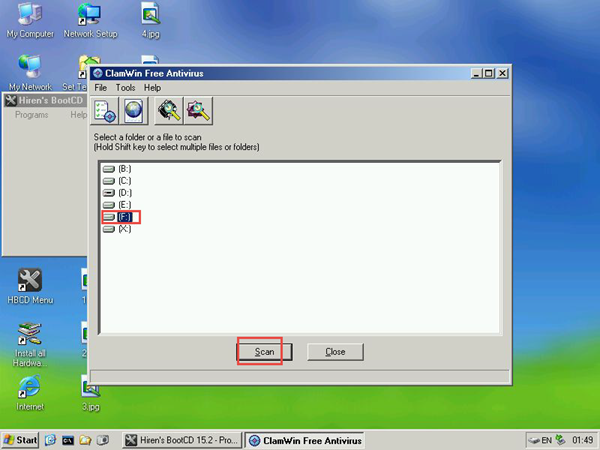Select drive (F:) in the list
Viewport: 600px width, 450px height.
click(117, 217)
